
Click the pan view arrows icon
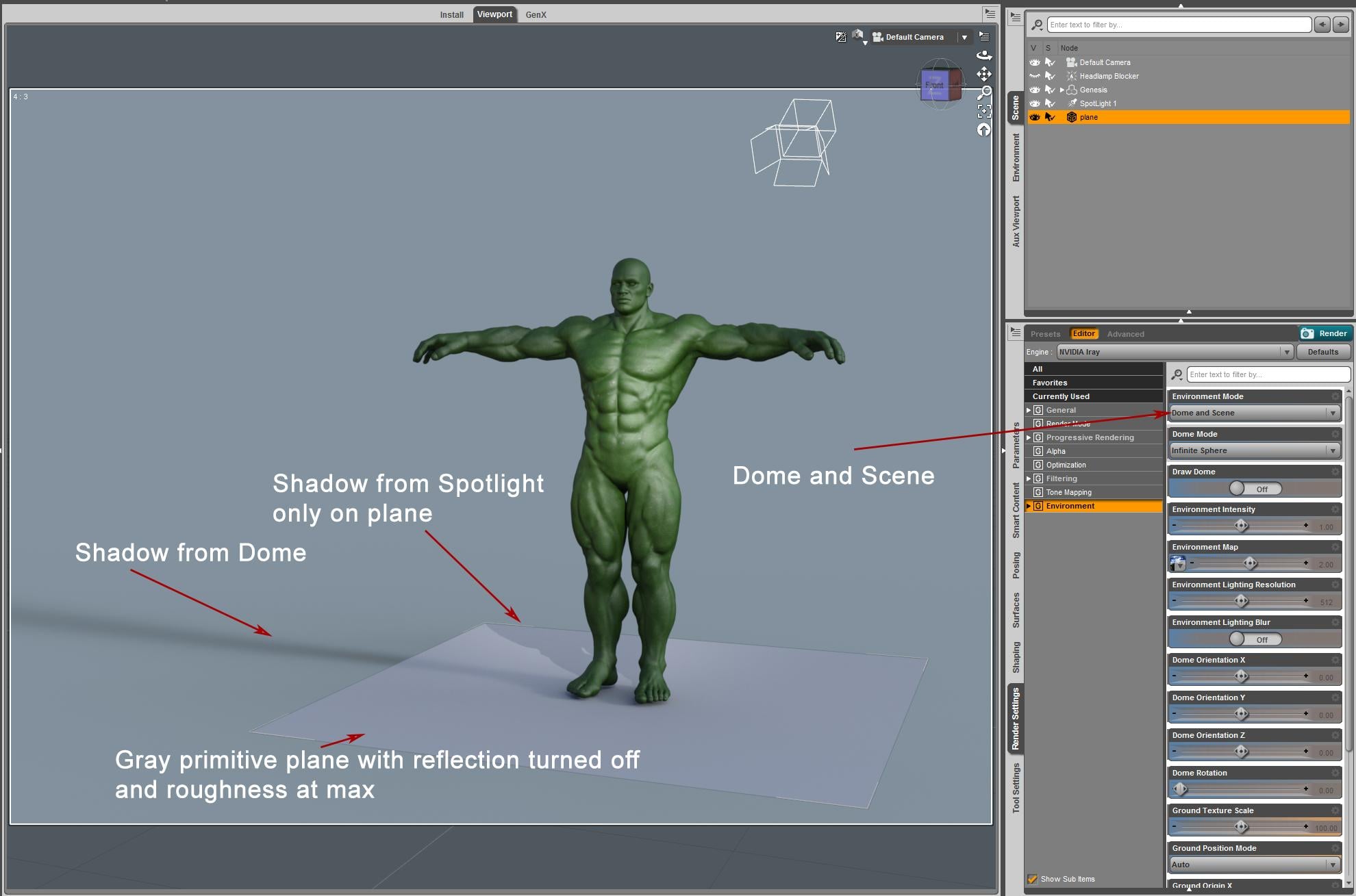point(984,74)
